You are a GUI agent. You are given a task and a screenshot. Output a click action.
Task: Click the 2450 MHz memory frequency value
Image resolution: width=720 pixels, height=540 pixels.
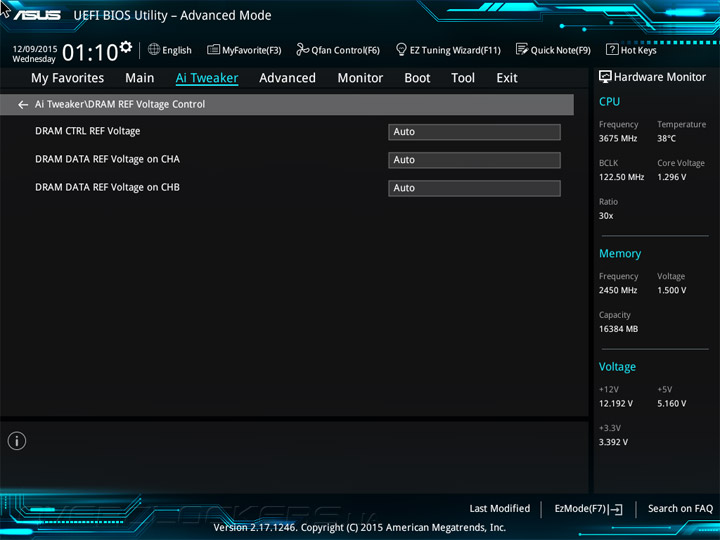[618, 290]
